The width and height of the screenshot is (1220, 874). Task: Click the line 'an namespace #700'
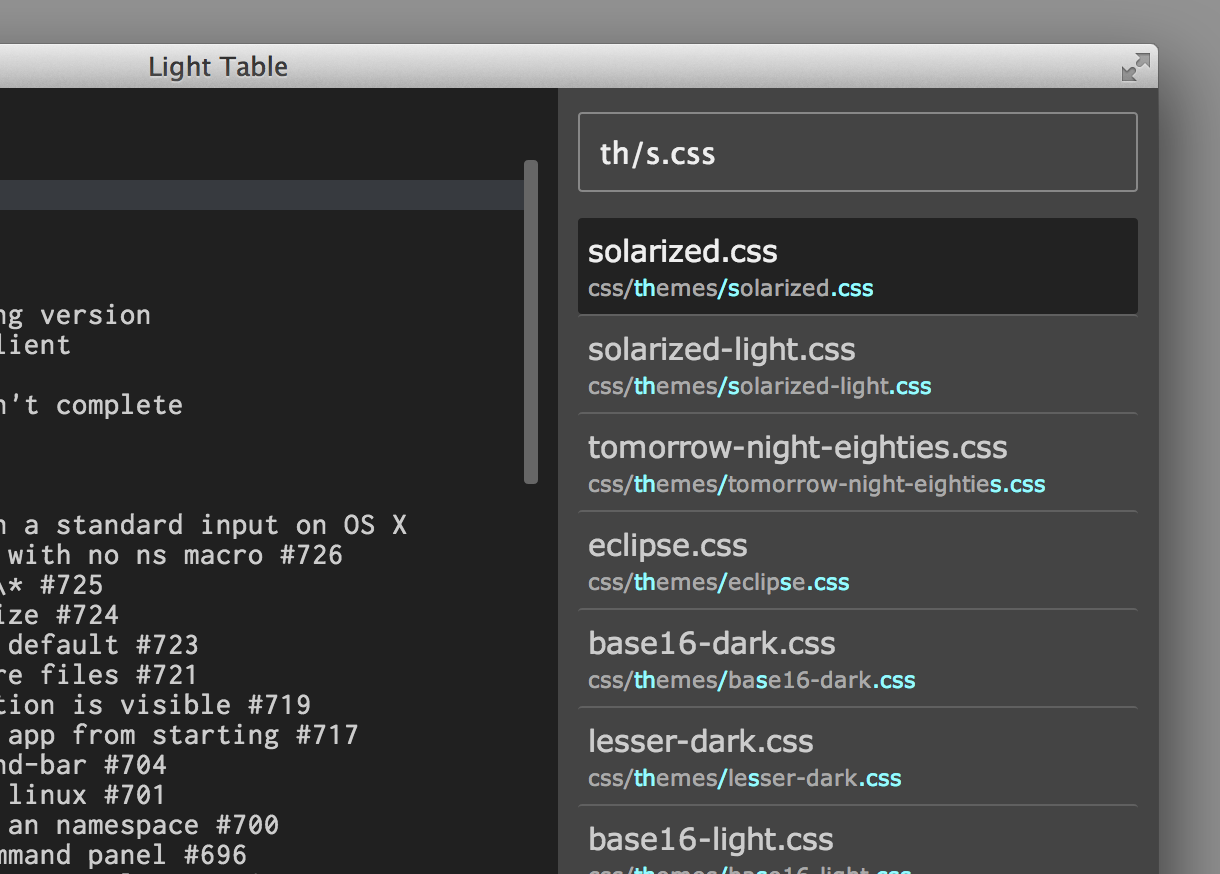[x=143, y=825]
